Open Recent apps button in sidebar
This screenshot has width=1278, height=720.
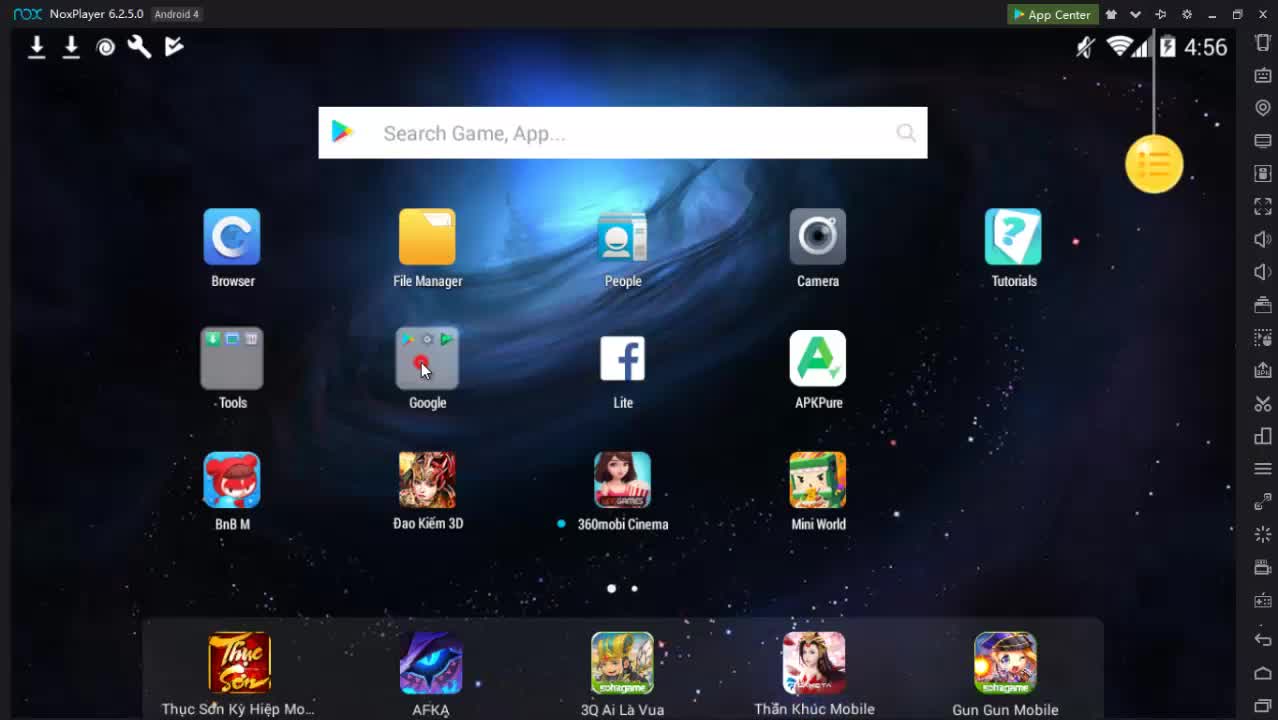pos(1263,706)
